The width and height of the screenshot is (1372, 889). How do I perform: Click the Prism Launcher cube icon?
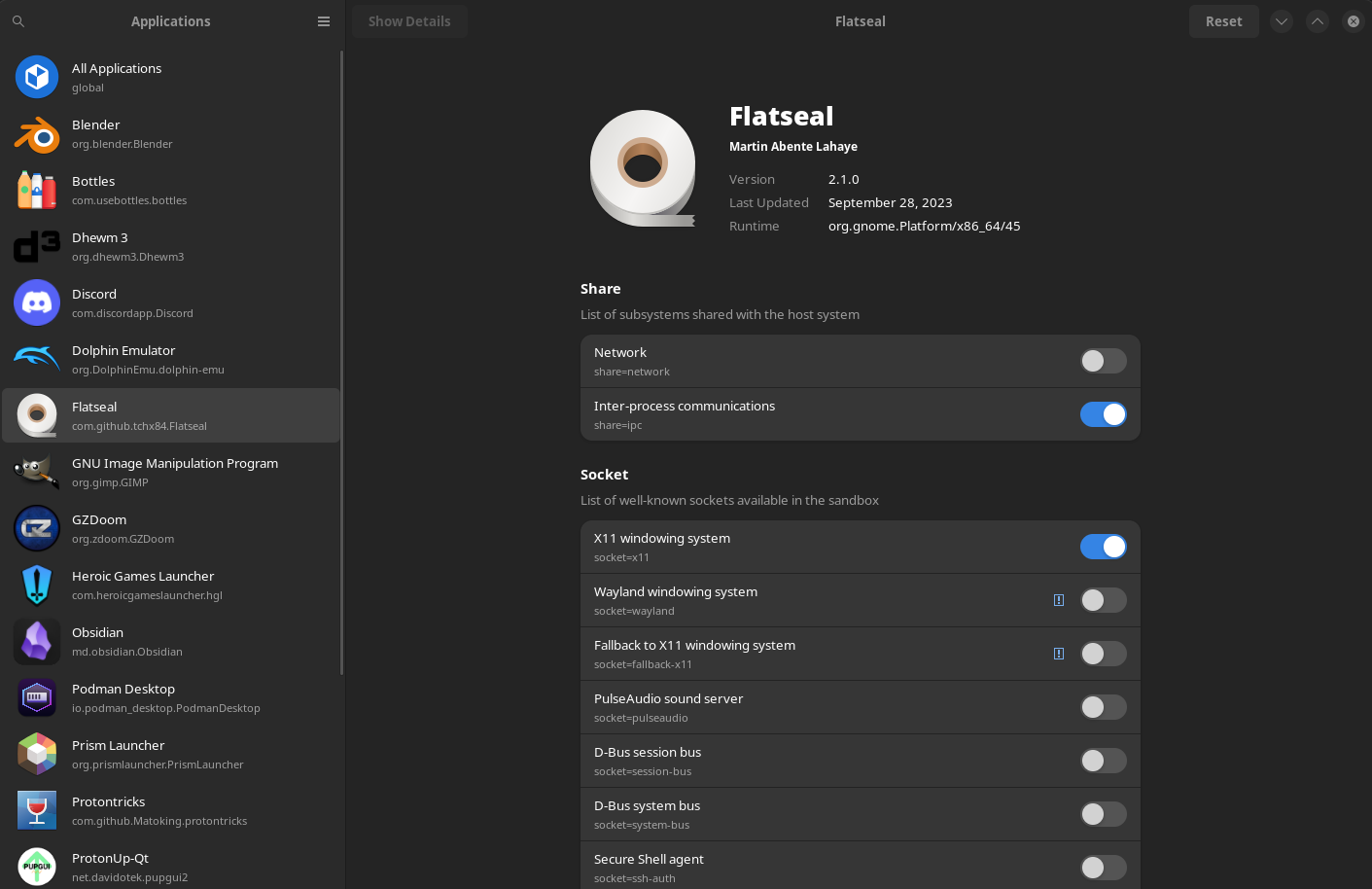click(37, 754)
